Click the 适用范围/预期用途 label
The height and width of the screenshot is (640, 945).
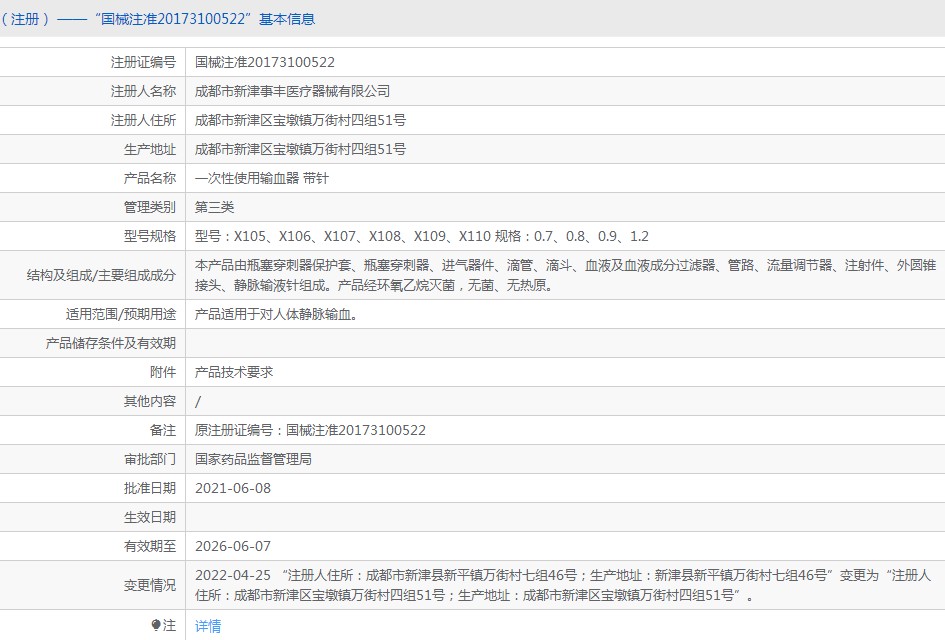tap(121, 315)
